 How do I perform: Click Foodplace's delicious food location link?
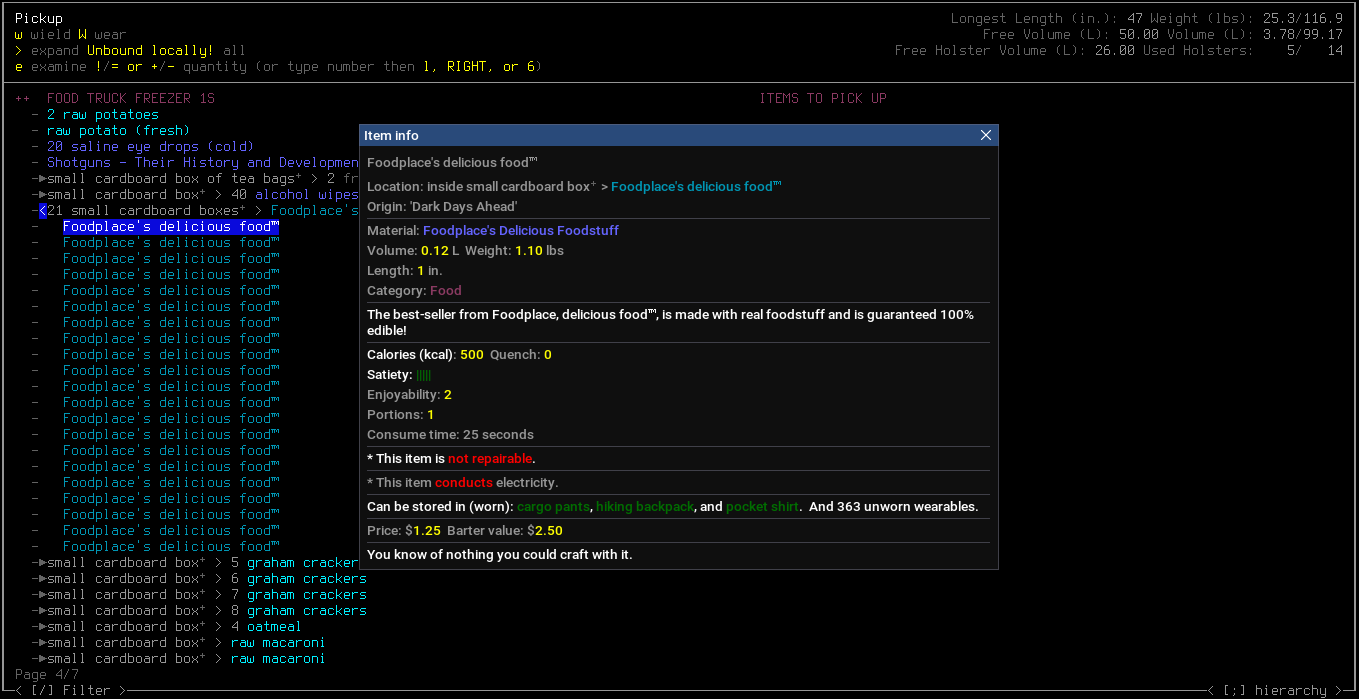click(696, 187)
